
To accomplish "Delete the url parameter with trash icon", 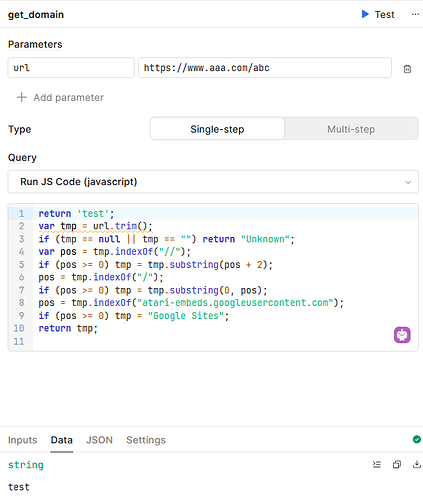I will click(x=407, y=69).
